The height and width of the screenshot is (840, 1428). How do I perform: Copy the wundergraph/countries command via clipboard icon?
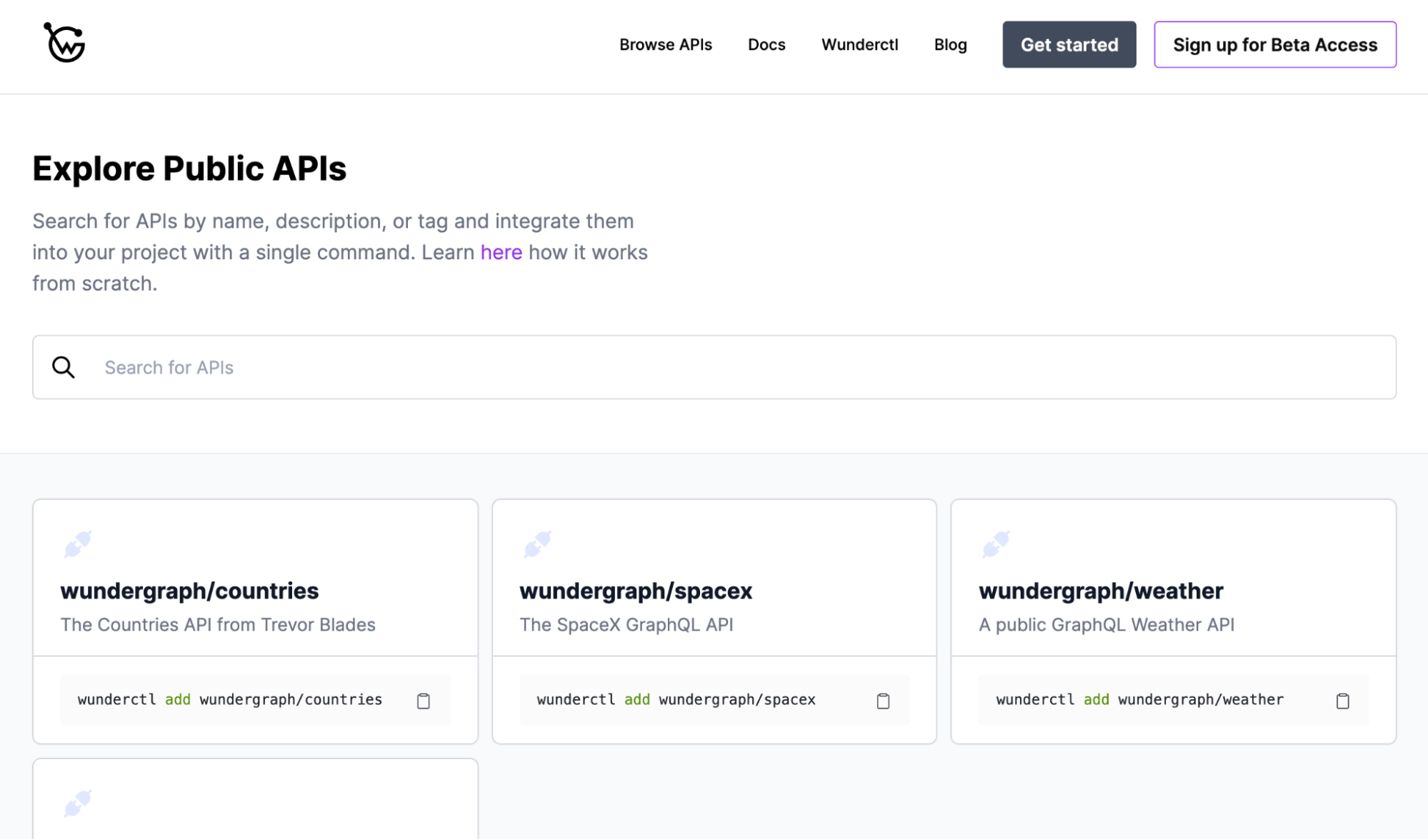[424, 701]
